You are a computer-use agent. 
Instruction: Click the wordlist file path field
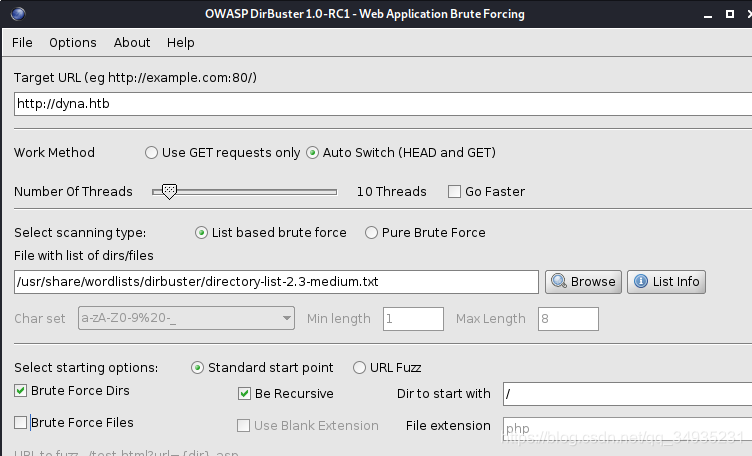click(276, 282)
